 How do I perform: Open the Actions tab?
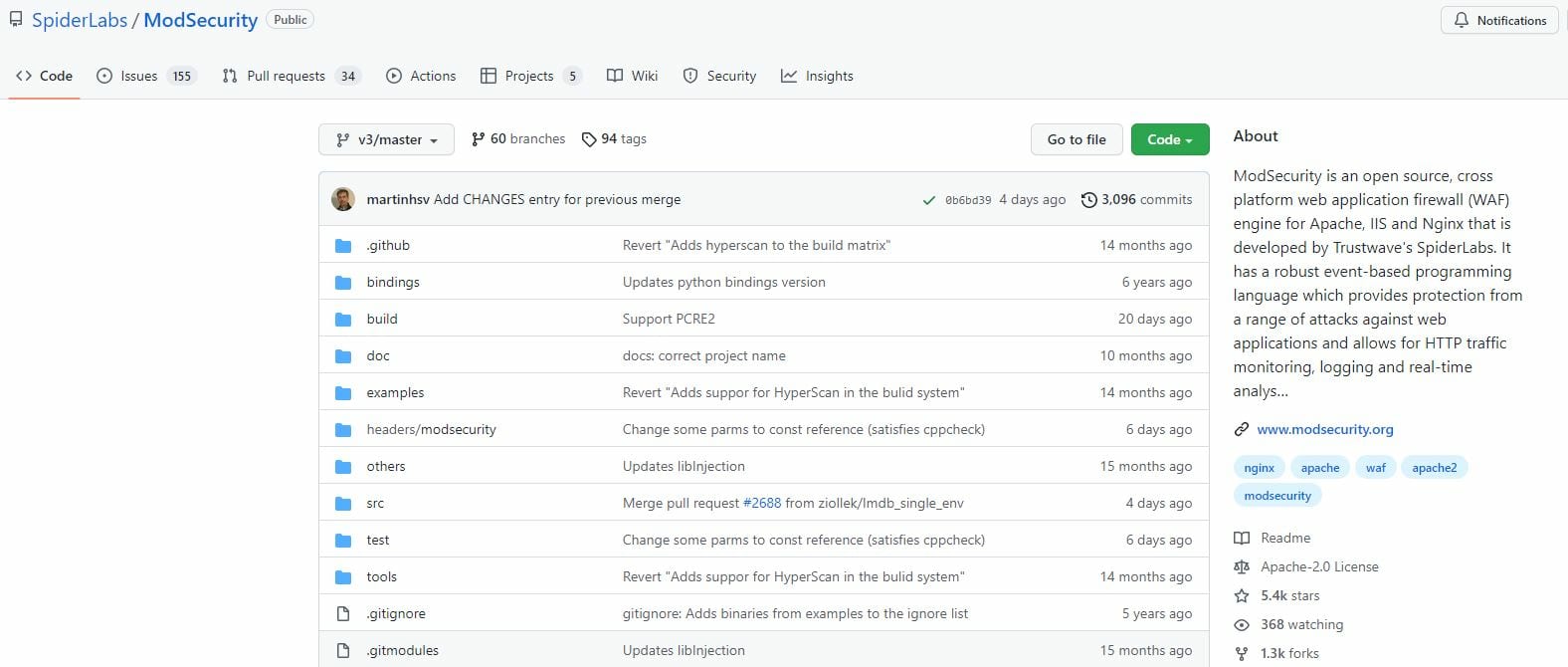click(x=421, y=76)
